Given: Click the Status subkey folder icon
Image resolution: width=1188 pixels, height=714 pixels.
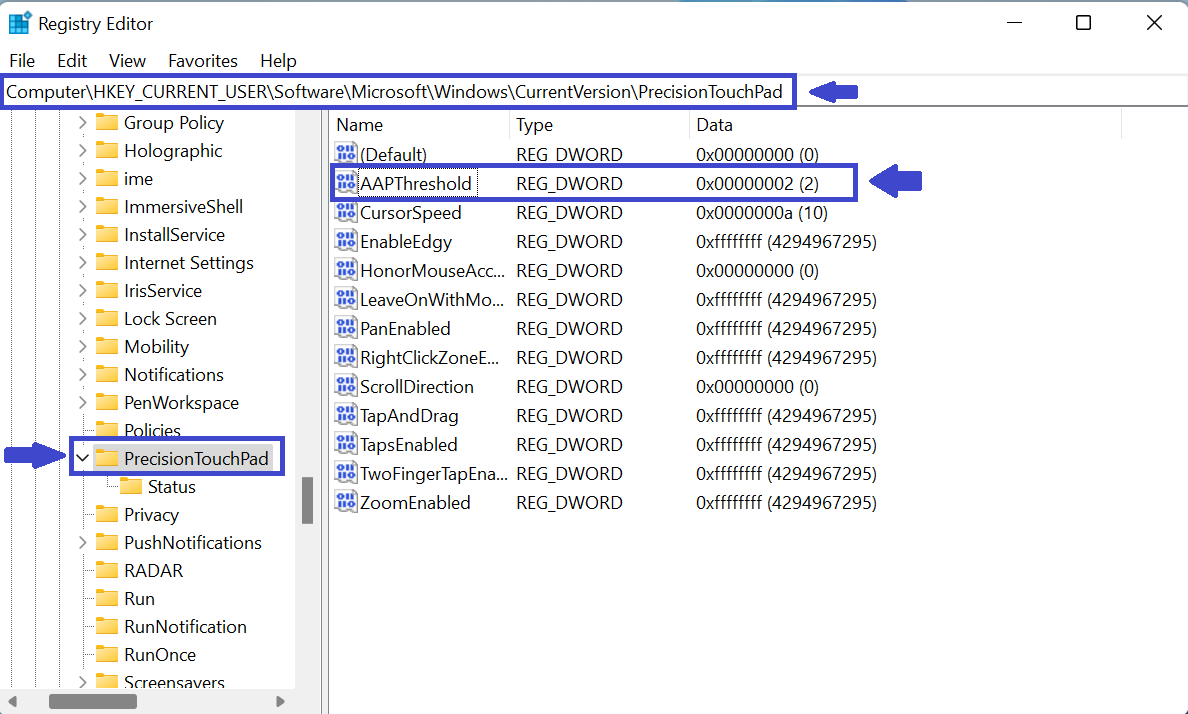Looking at the screenshot, I should point(130,487).
